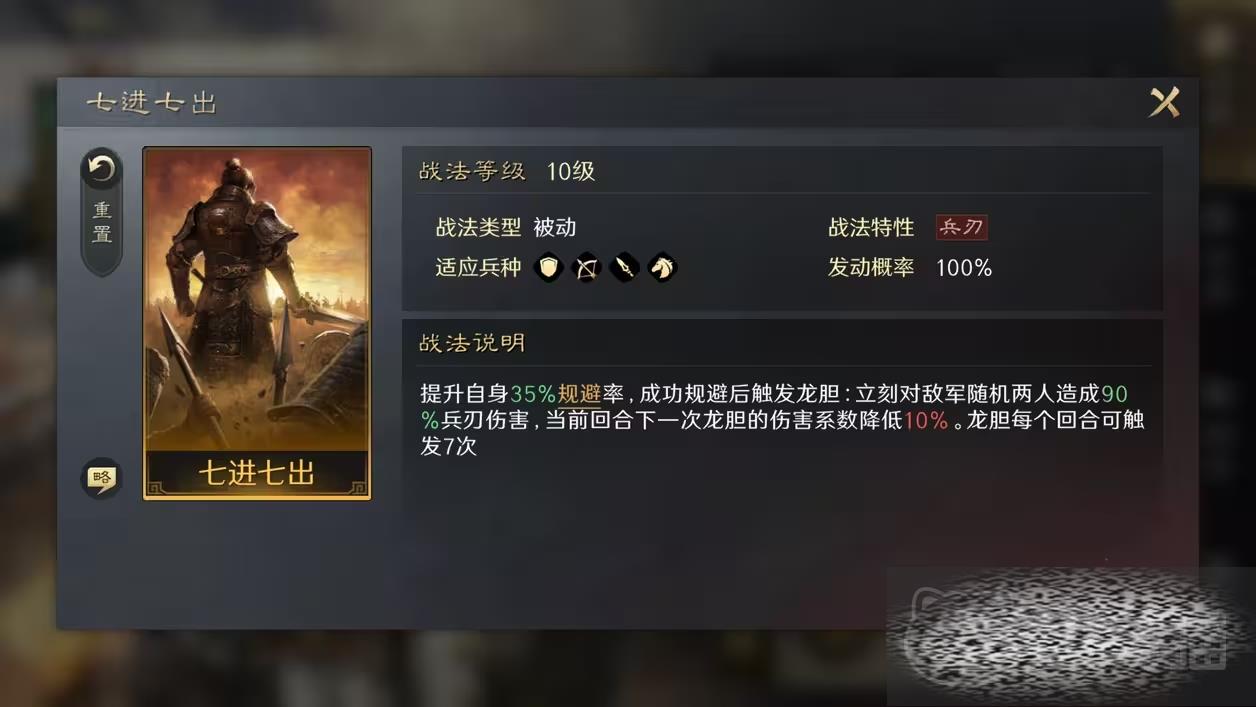Click the red 10% reduction value

[926, 420]
